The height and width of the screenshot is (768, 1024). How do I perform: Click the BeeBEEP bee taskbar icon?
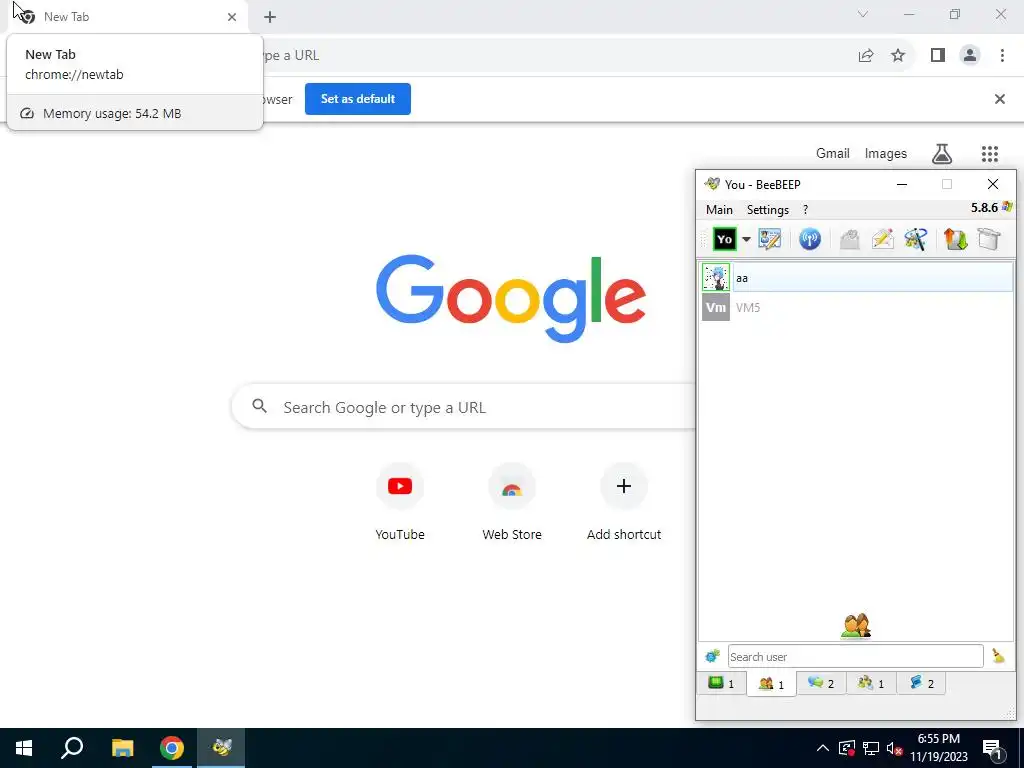coord(222,748)
